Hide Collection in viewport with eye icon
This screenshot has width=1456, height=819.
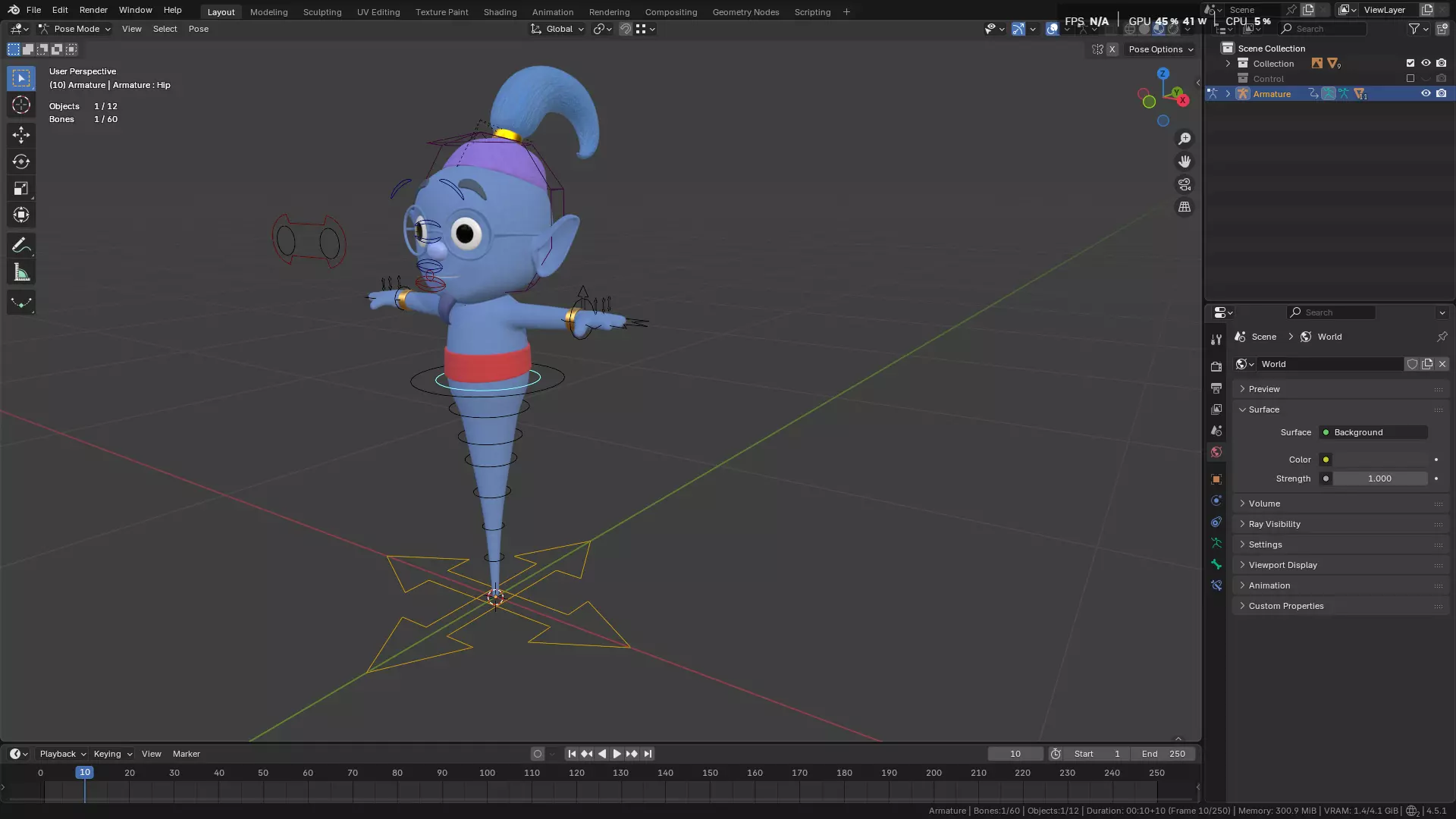click(x=1426, y=63)
